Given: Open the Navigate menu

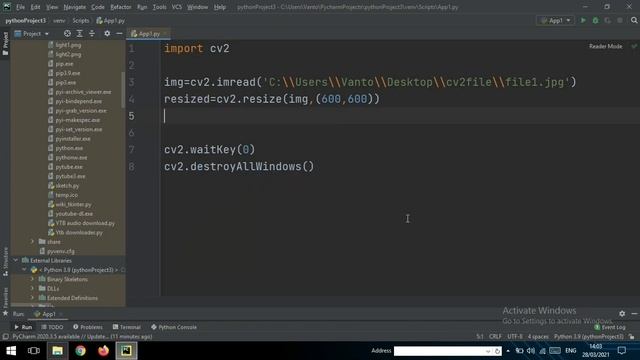Looking at the screenshot, I should point(75,7).
